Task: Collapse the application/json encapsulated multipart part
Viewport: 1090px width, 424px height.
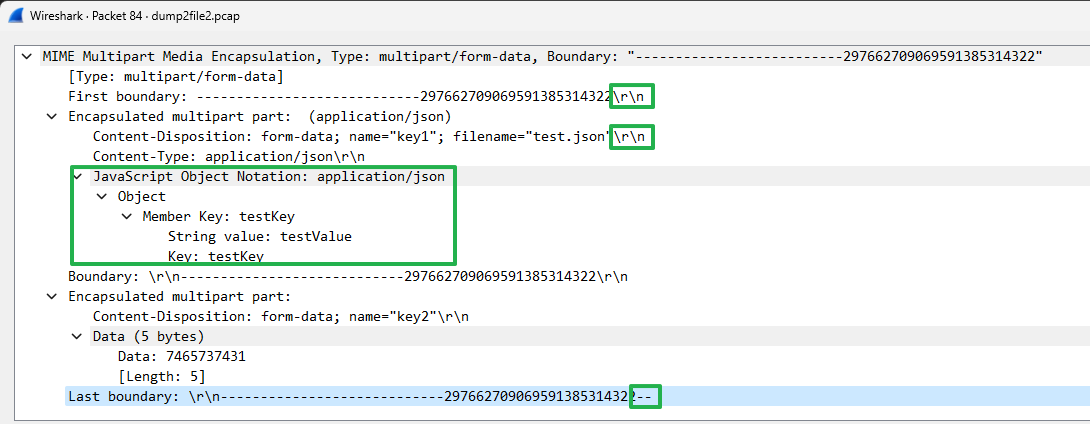Action: 52,116
